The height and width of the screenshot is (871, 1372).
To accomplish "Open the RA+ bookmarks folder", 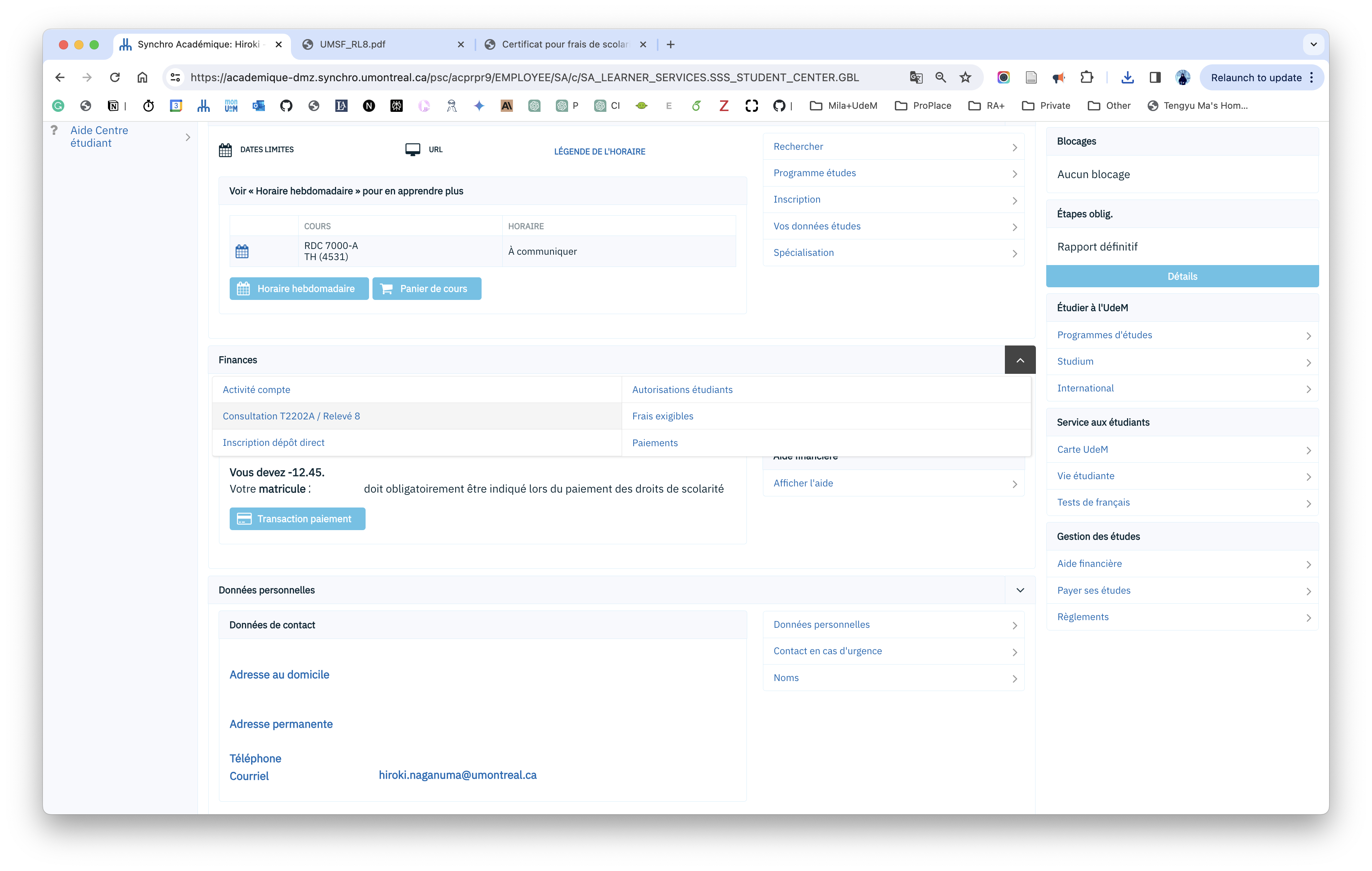I will [x=986, y=105].
